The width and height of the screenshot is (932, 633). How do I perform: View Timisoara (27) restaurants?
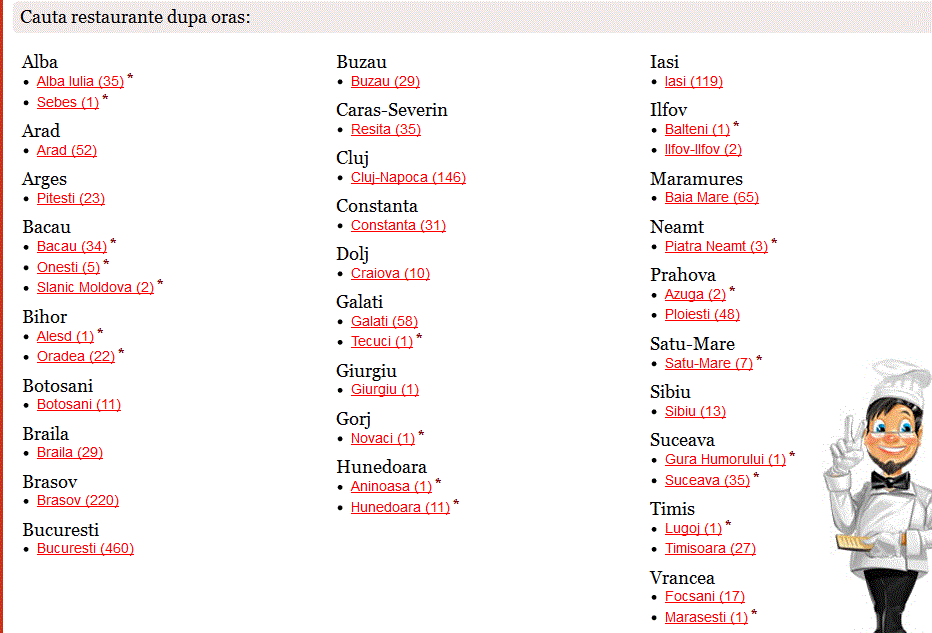coord(710,549)
